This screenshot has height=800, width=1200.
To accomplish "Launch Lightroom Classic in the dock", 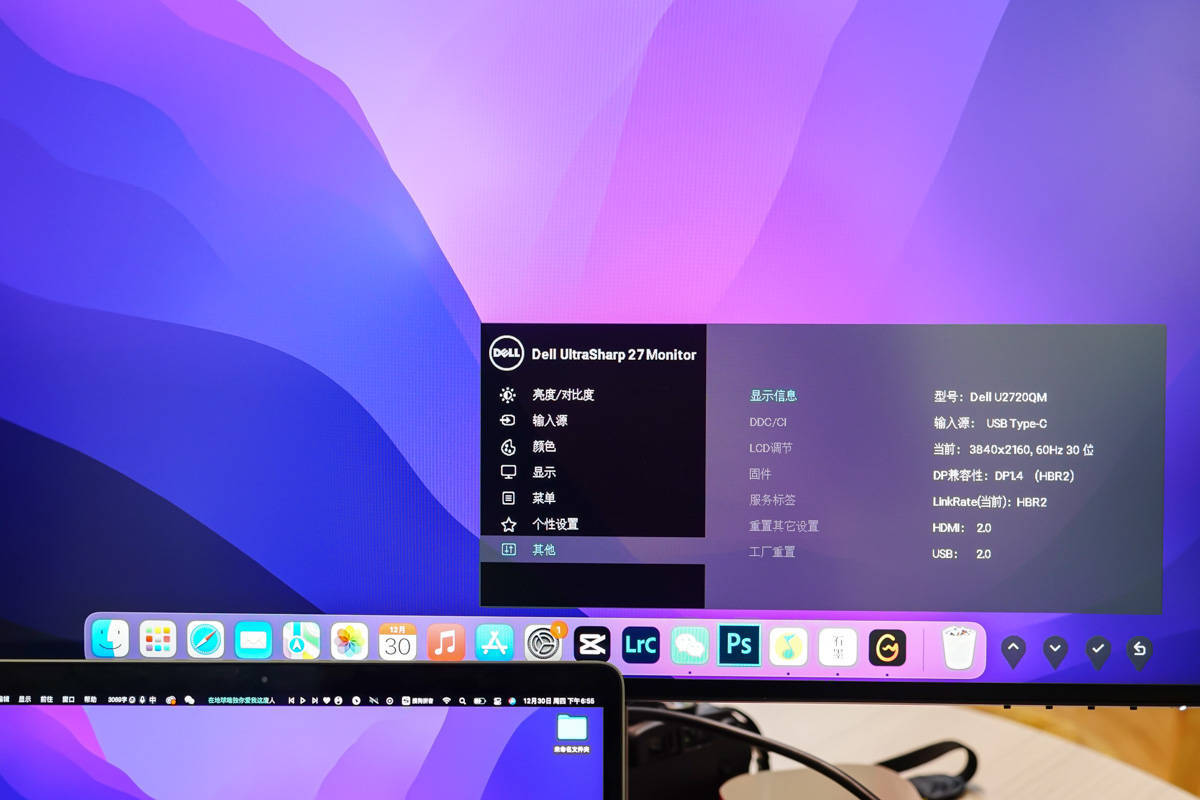I will [x=640, y=645].
